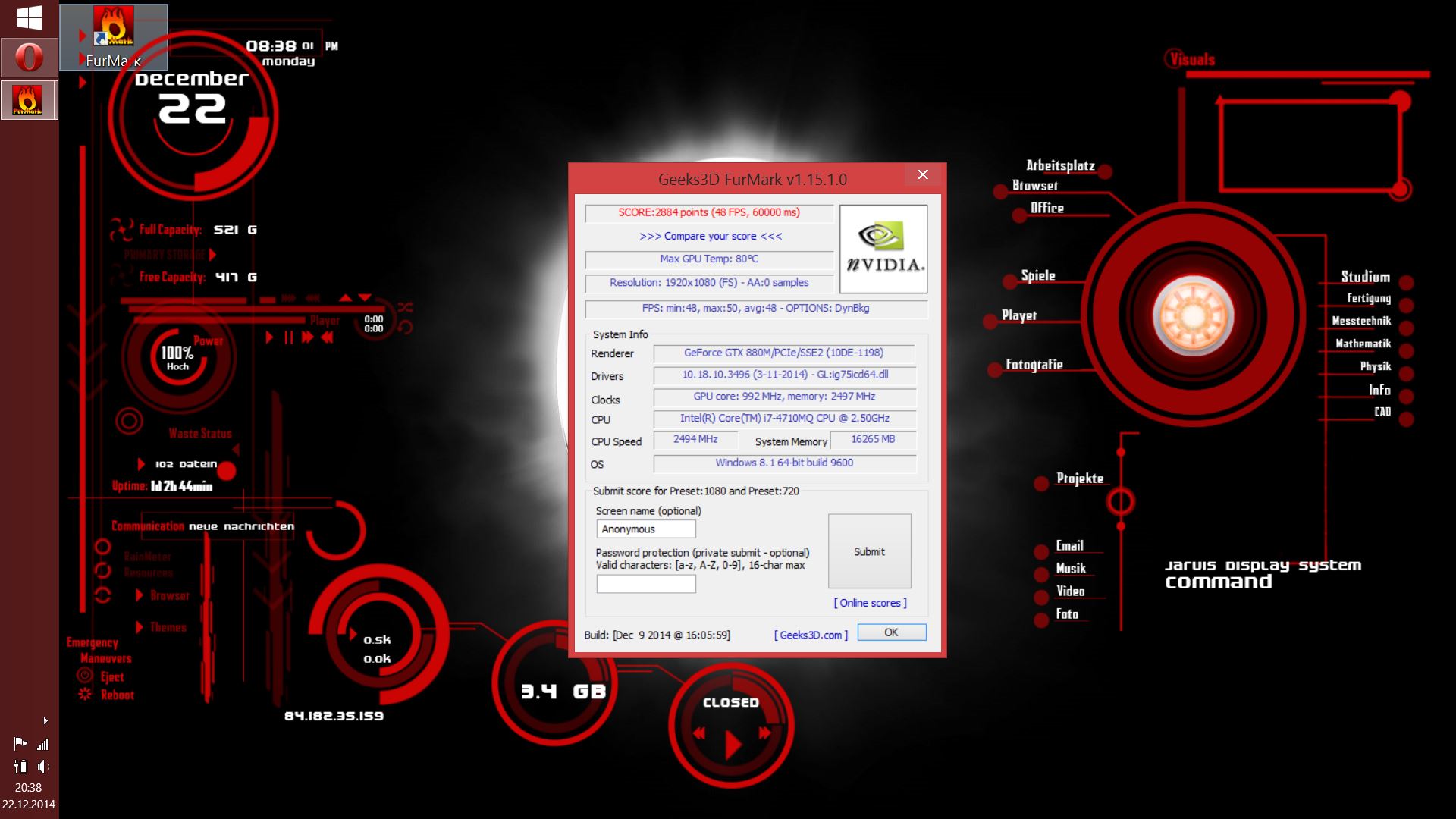Open the Spiele launcher item

tap(1037, 276)
